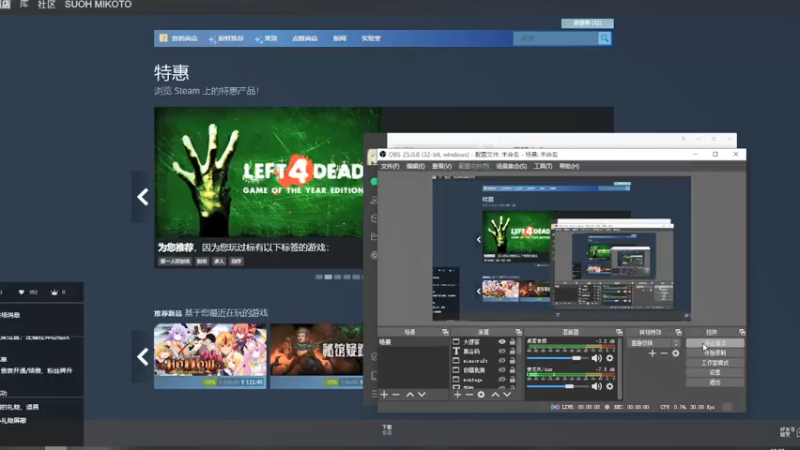Open the OBS Scene Collection (S) menu
Viewport: 800px width, 450px height.
coord(511,166)
